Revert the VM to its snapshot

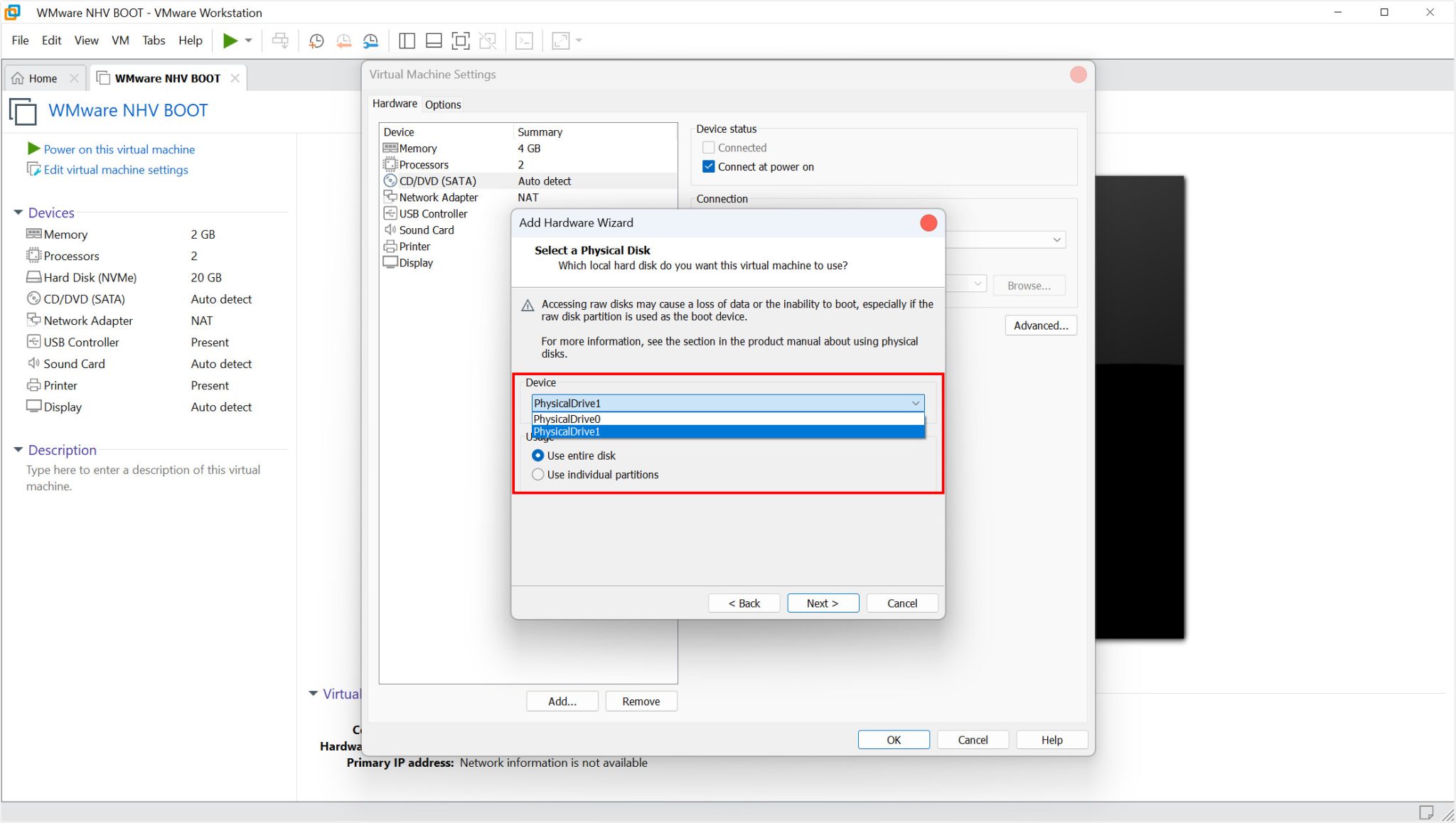[343, 41]
